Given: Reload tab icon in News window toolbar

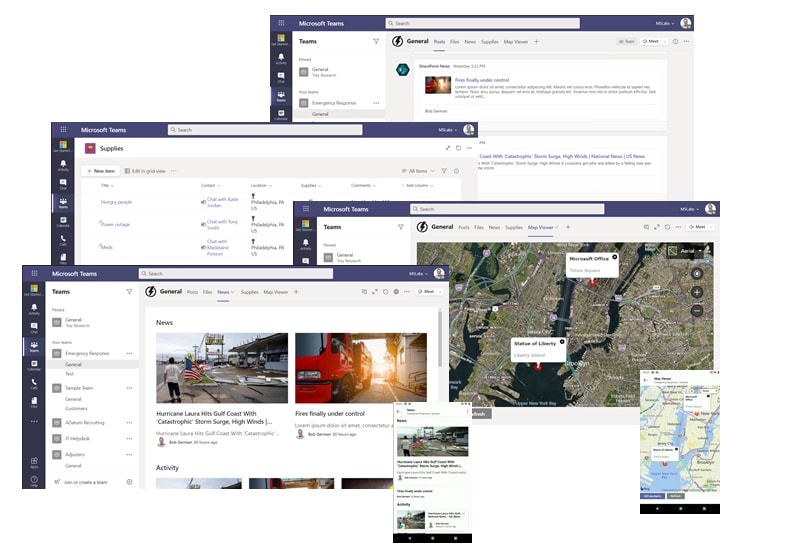Looking at the screenshot, I should pyautogui.click(x=386, y=291).
